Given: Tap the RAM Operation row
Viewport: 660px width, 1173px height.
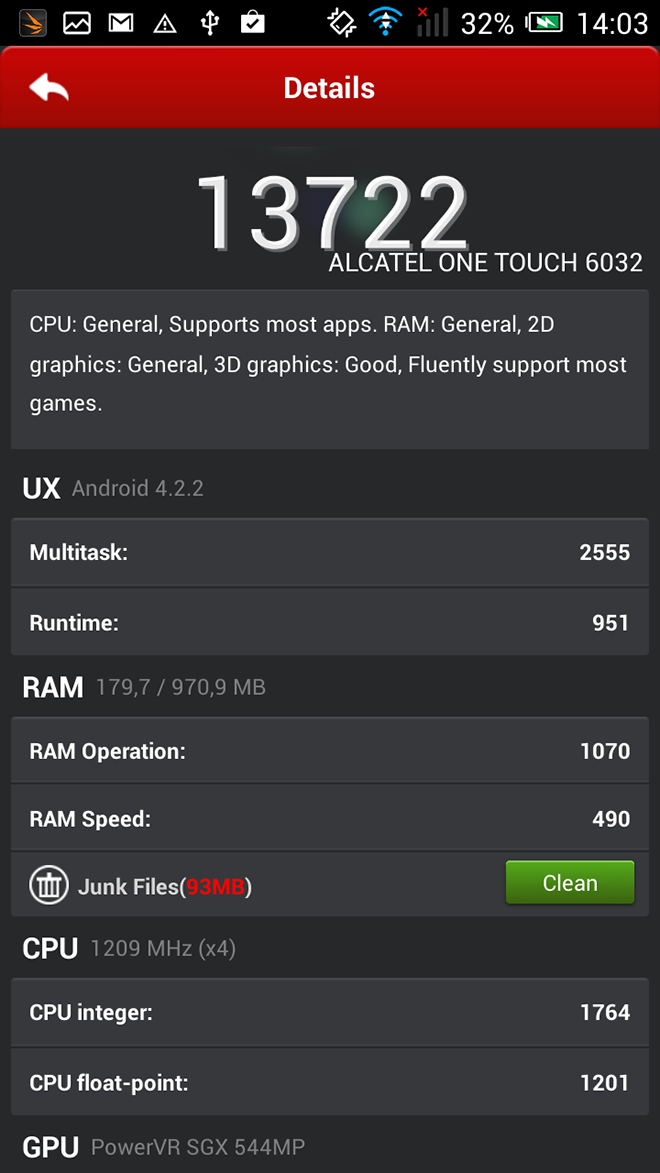Looking at the screenshot, I should (x=330, y=751).
